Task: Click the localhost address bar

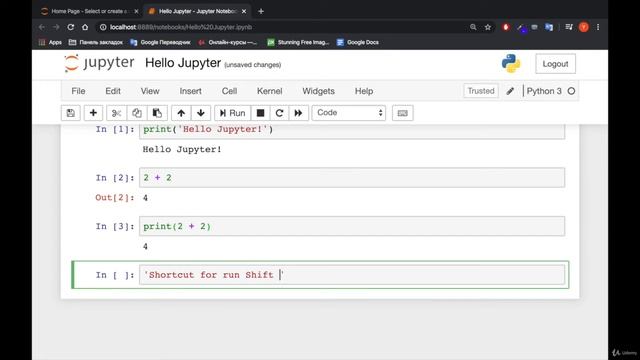Action: coord(282,27)
